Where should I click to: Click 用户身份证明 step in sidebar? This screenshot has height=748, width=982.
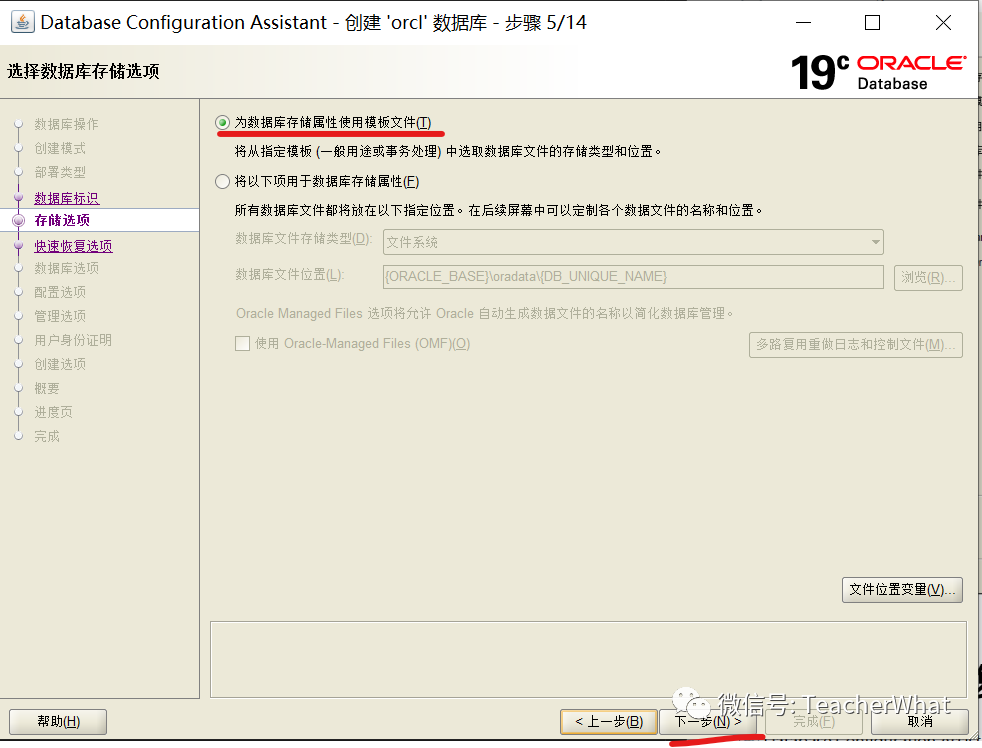(73, 340)
